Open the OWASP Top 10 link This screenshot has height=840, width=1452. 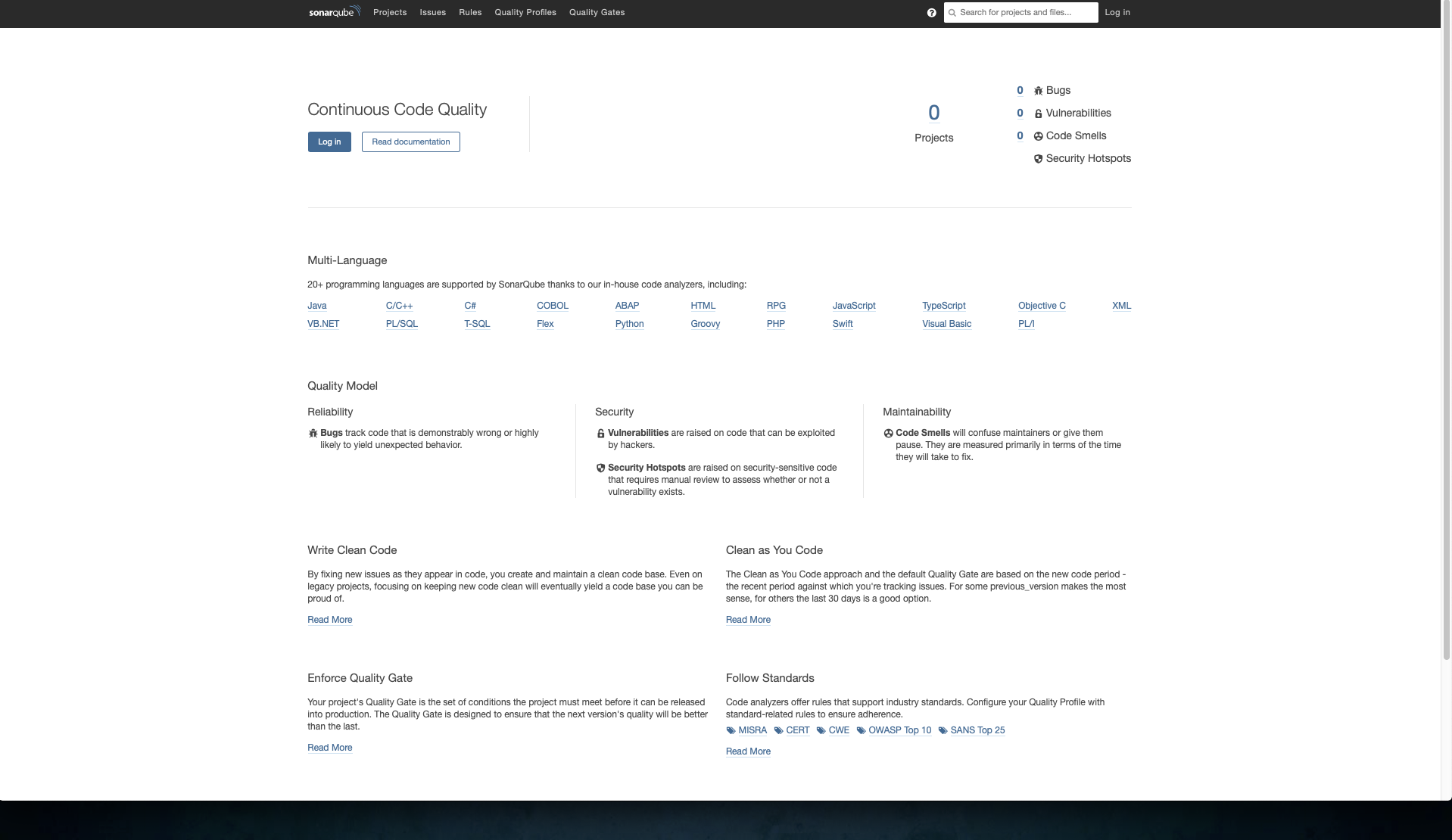(900, 730)
